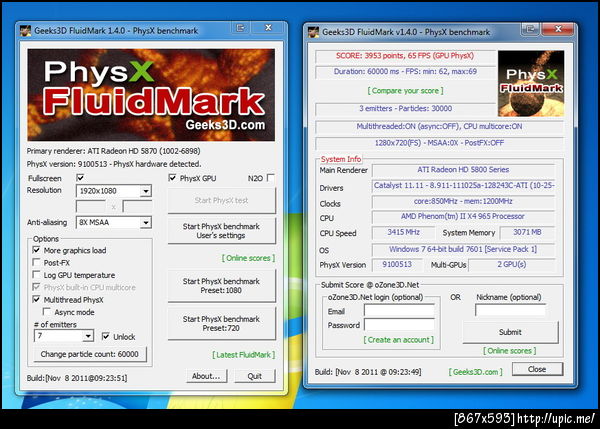600x429 pixels.
Task: Open Online scores link in settings window
Action: [248, 258]
